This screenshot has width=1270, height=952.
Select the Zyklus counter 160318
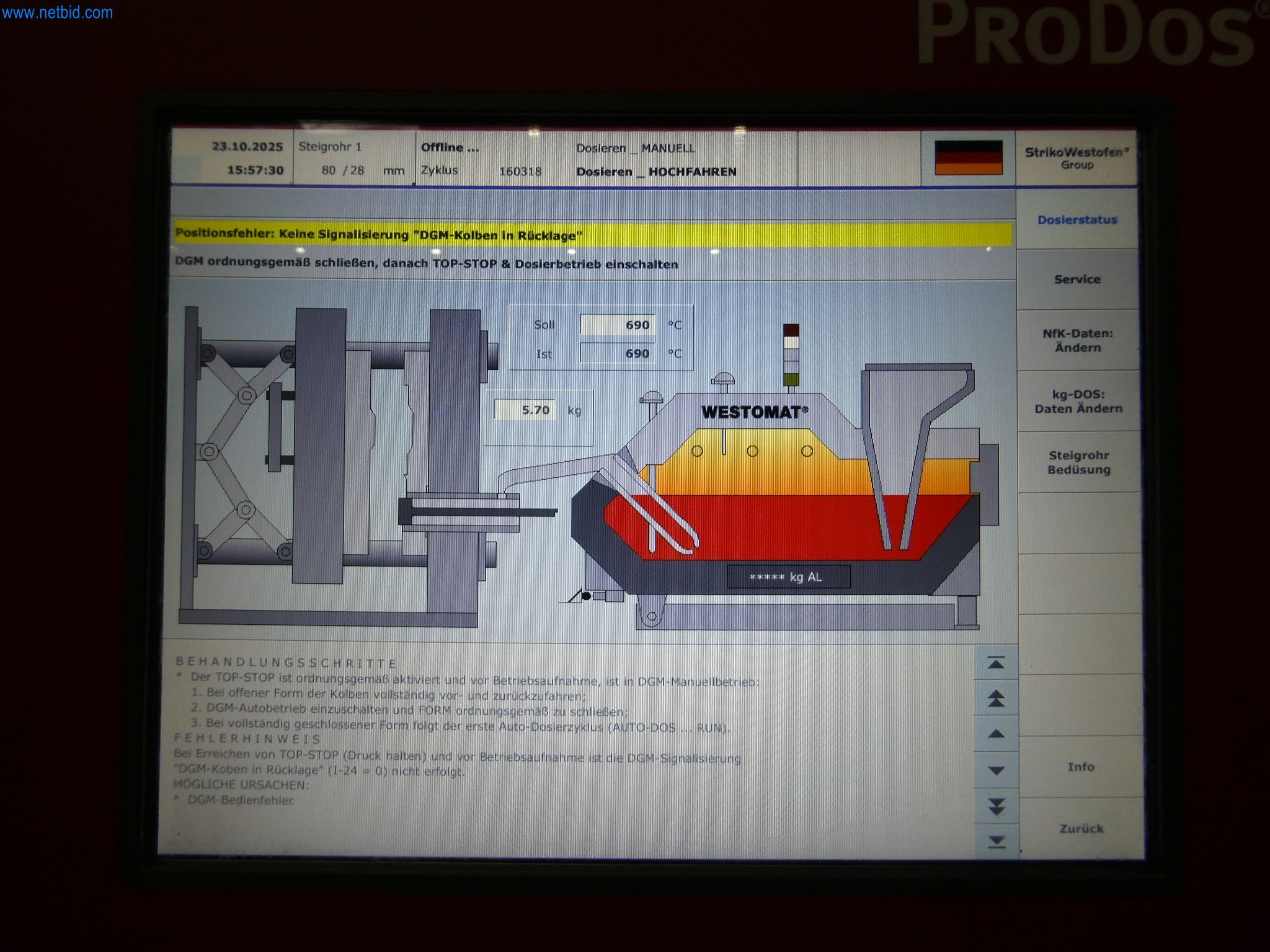[x=520, y=171]
